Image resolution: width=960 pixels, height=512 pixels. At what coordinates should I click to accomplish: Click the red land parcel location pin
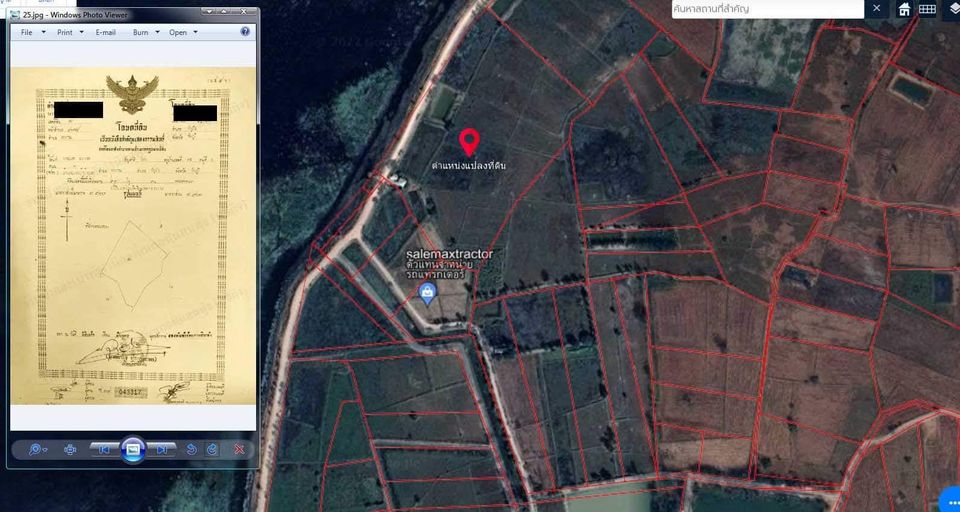[x=469, y=143]
